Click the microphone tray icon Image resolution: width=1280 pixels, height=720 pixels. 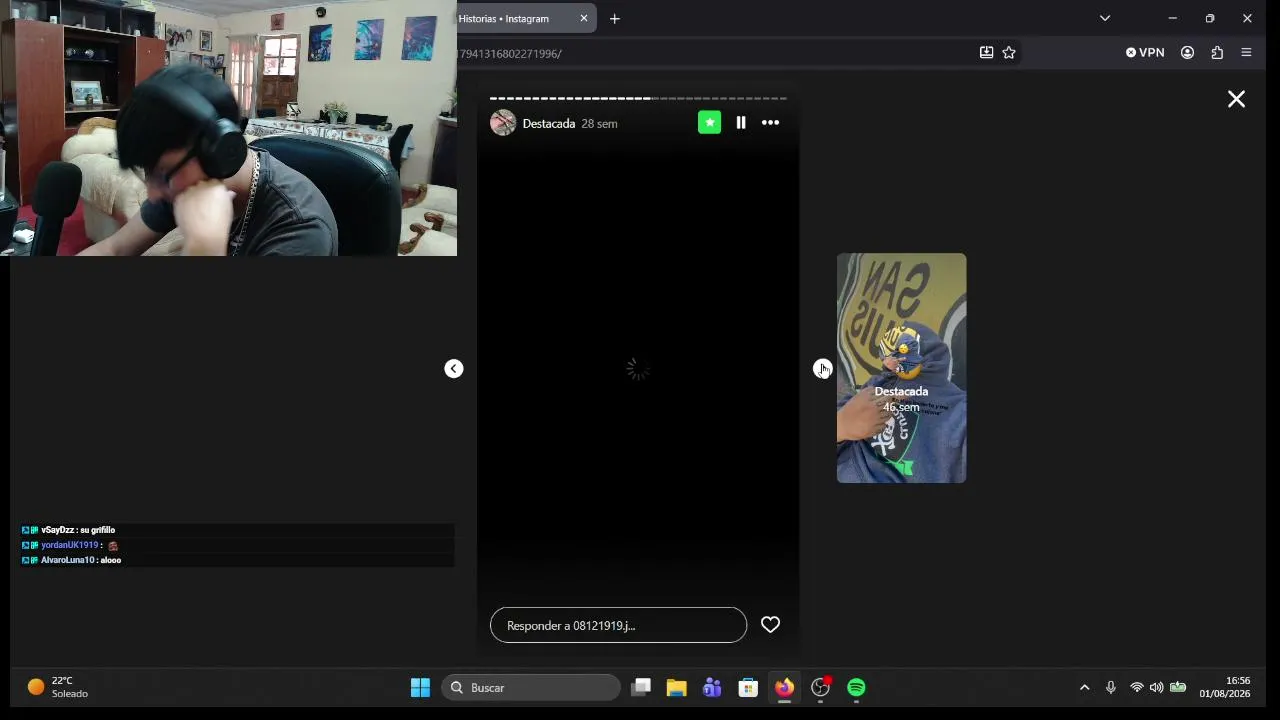(x=1110, y=688)
